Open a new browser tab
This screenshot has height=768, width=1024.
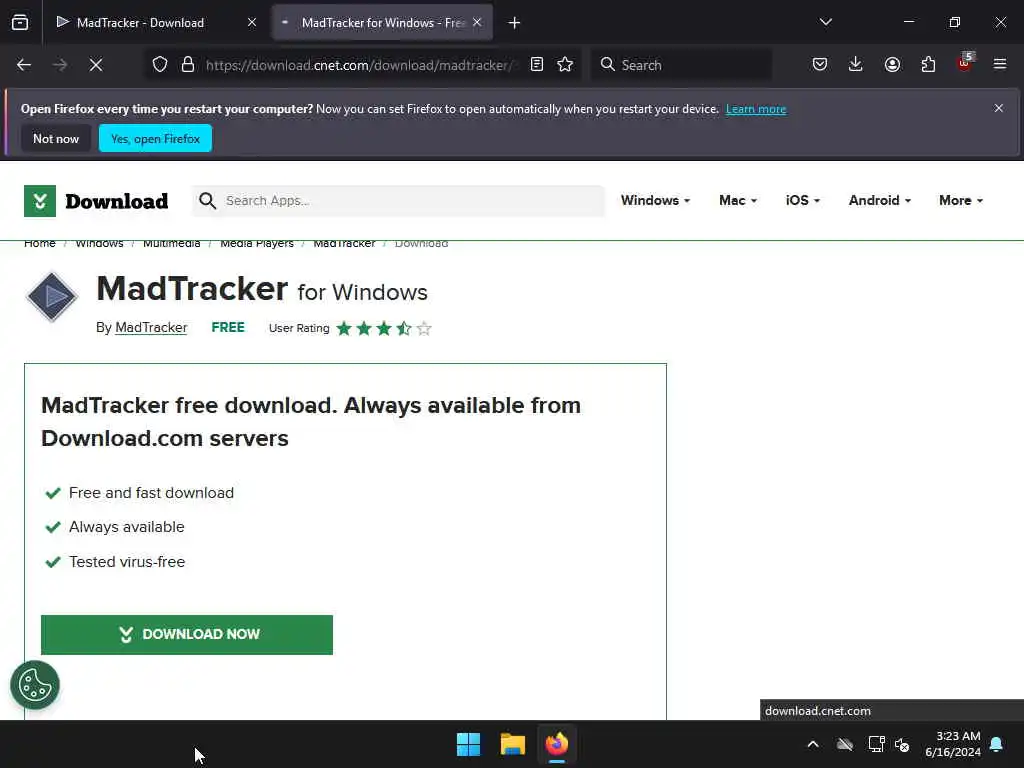pyautogui.click(x=515, y=23)
